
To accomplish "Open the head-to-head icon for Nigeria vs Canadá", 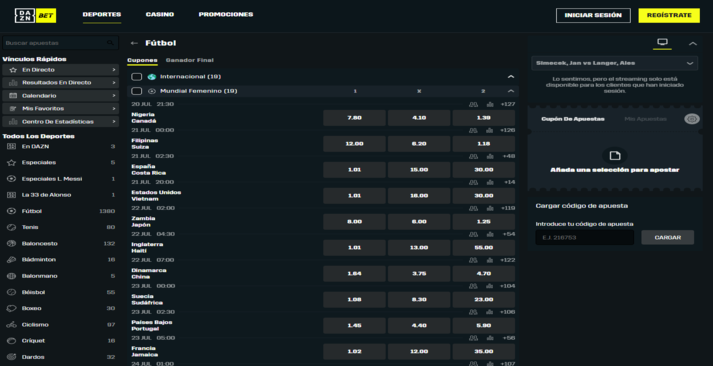I will [x=473, y=104].
